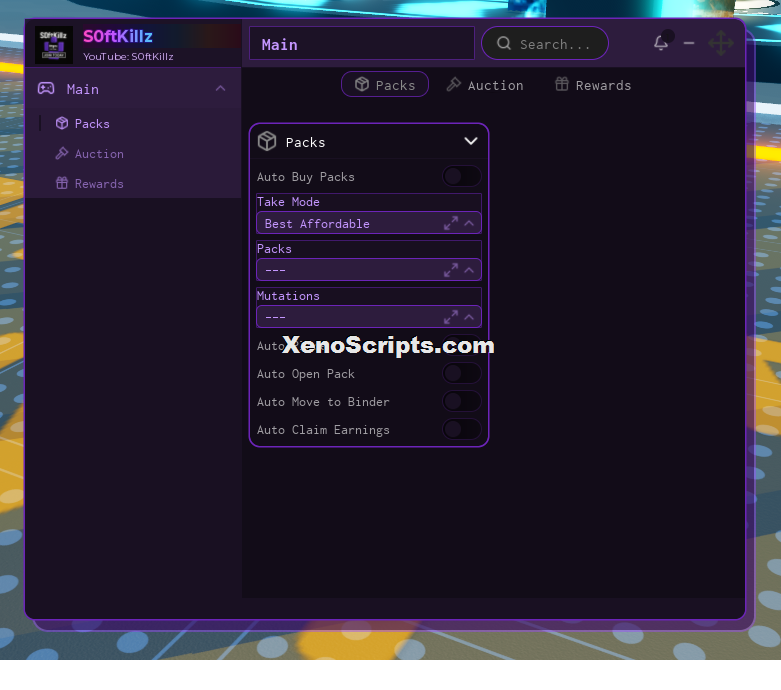This screenshot has width=781, height=690.
Task: Click the cube icon in the Packs panel header
Action: pos(267,141)
